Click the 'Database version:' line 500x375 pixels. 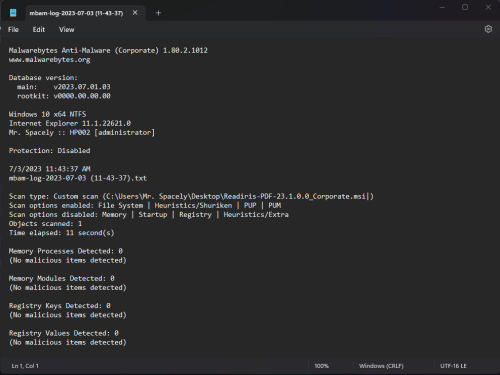pos(43,78)
